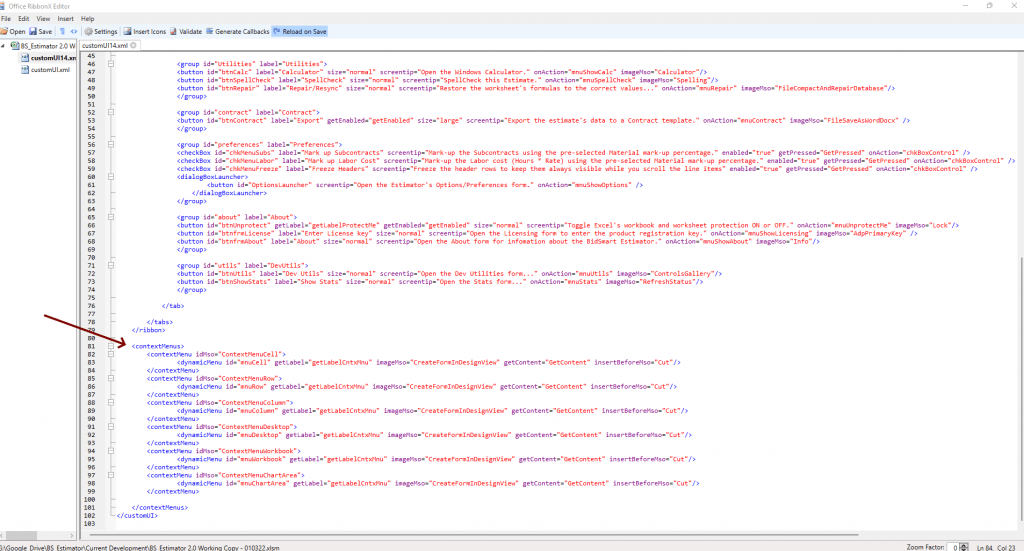Click the </ribbon> closing tag on line 79
This screenshot has width=1024, height=551.
(x=148, y=330)
